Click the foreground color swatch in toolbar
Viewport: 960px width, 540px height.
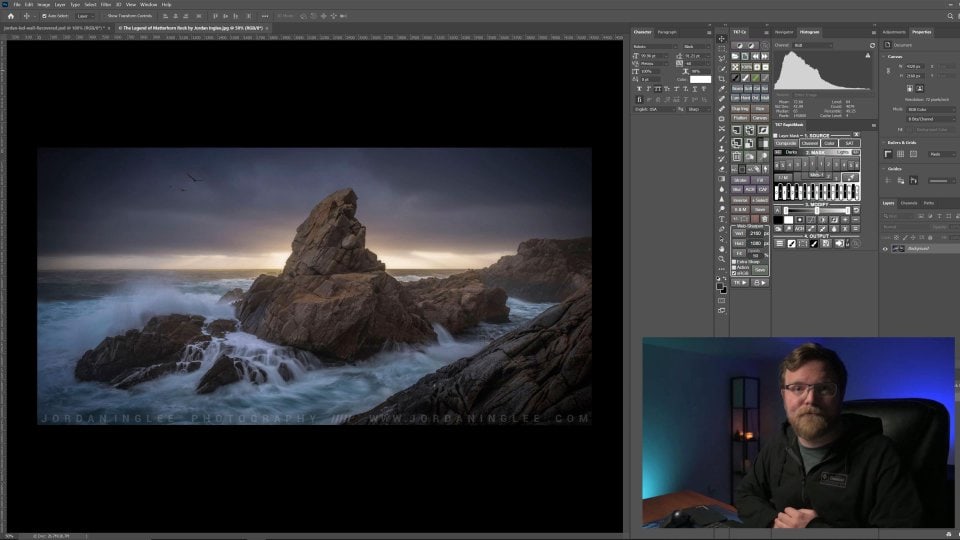pos(720,286)
